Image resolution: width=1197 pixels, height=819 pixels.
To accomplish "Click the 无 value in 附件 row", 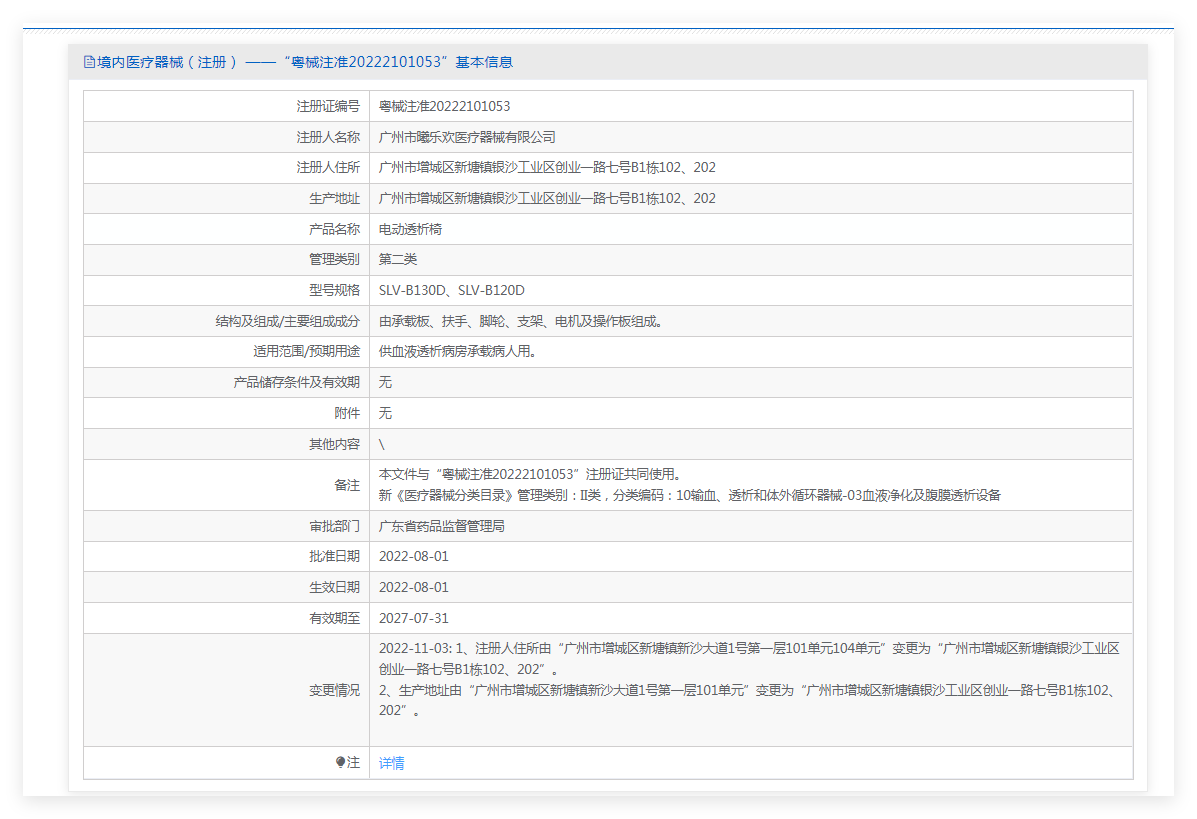I will click(386, 413).
